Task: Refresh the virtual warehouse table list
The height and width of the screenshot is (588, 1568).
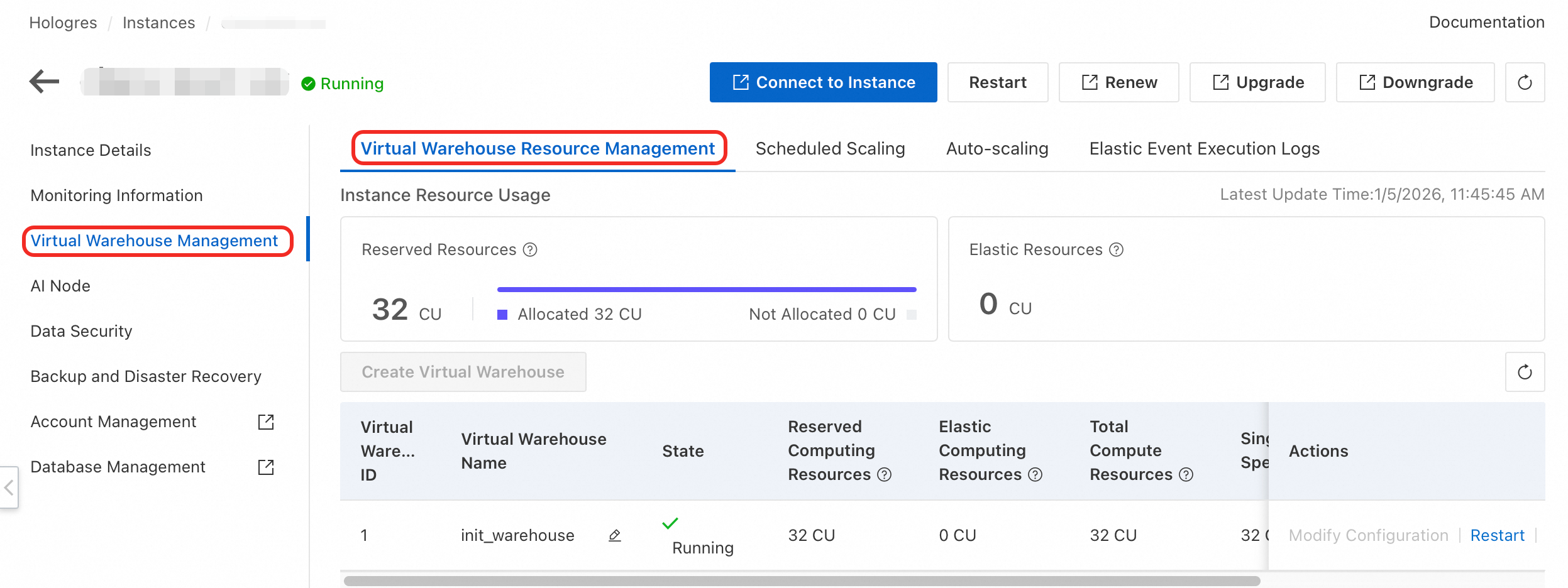Action: [x=1525, y=372]
